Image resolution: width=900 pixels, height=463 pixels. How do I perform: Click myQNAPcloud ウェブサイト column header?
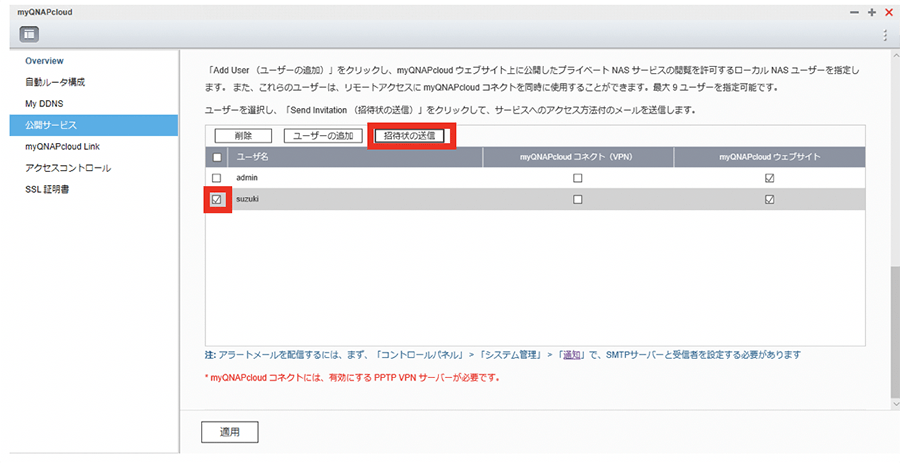[770, 157]
